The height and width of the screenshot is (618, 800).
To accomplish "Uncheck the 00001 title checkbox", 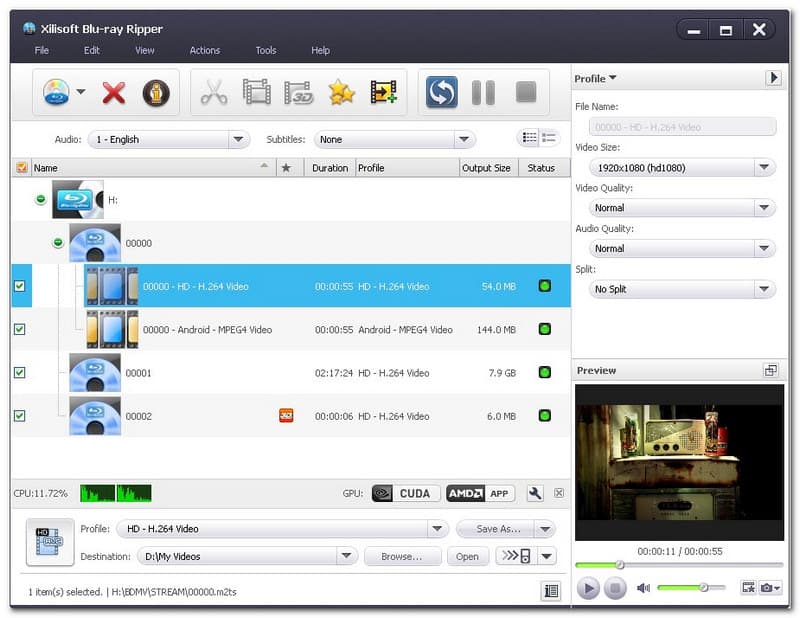I will [x=20, y=373].
